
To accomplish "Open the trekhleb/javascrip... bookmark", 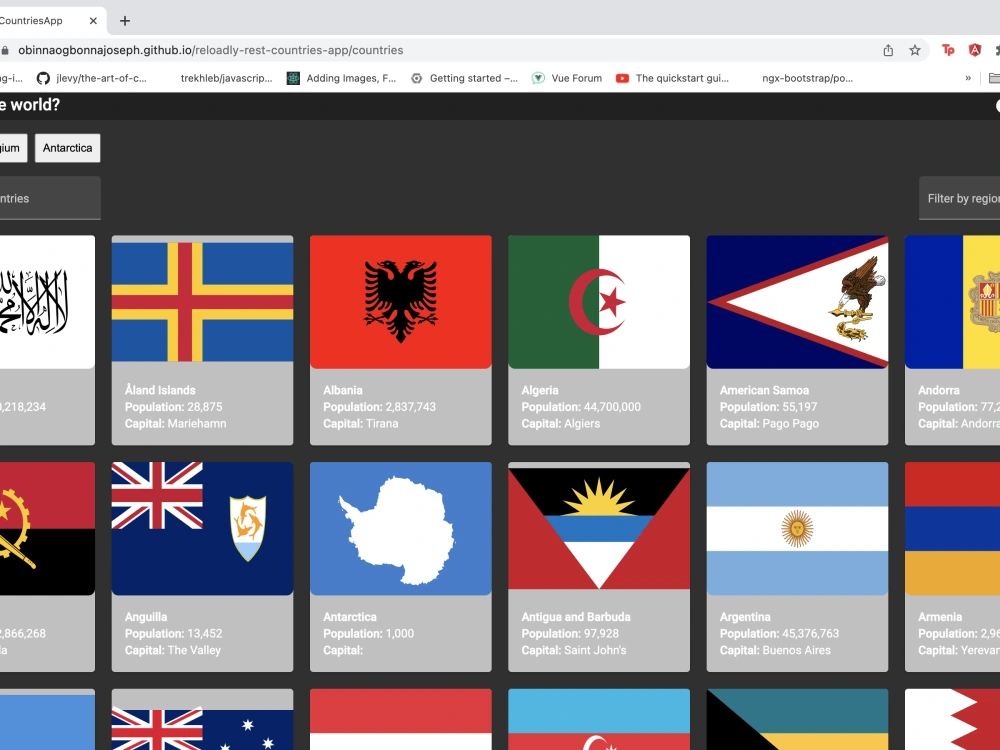I will click(x=226, y=78).
